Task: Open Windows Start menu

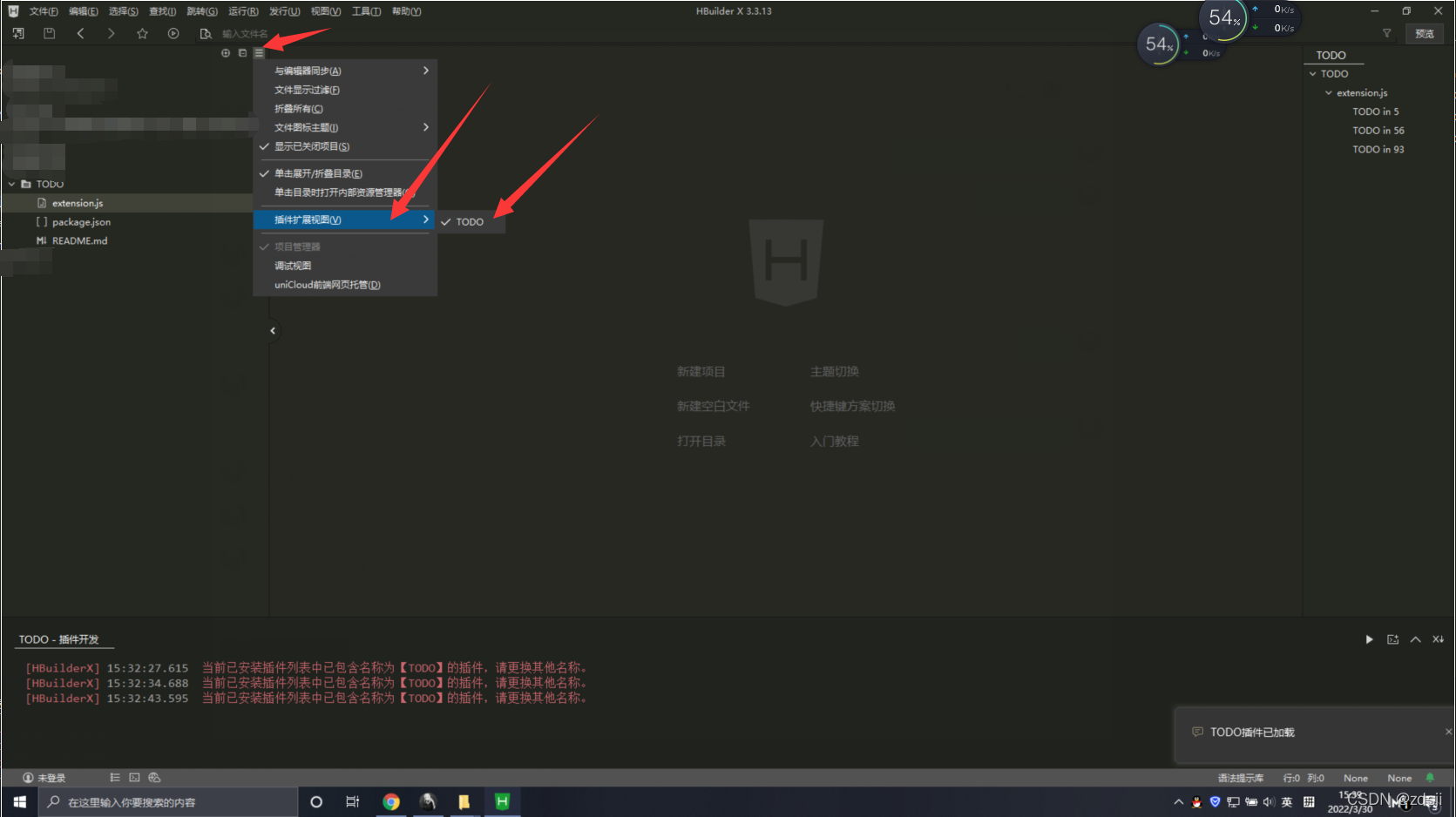Action: click(x=19, y=801)
